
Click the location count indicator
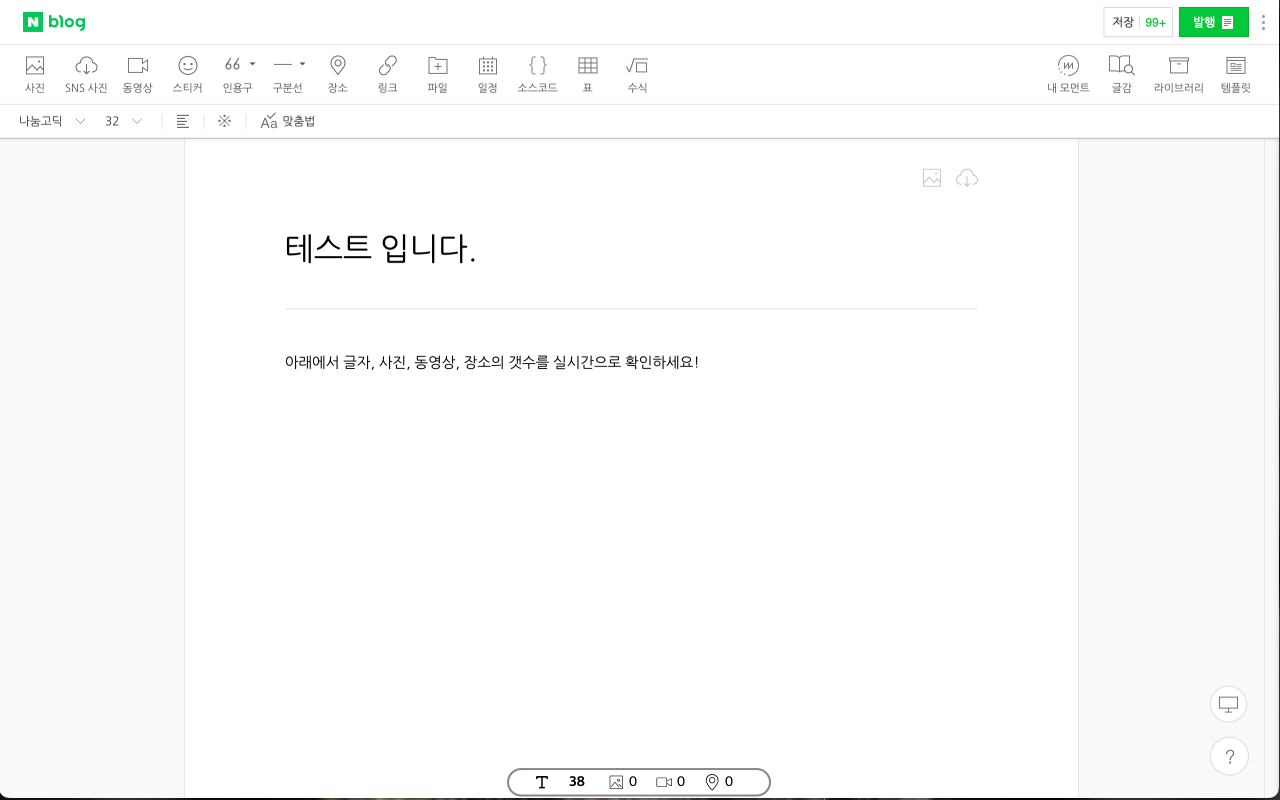719,782
